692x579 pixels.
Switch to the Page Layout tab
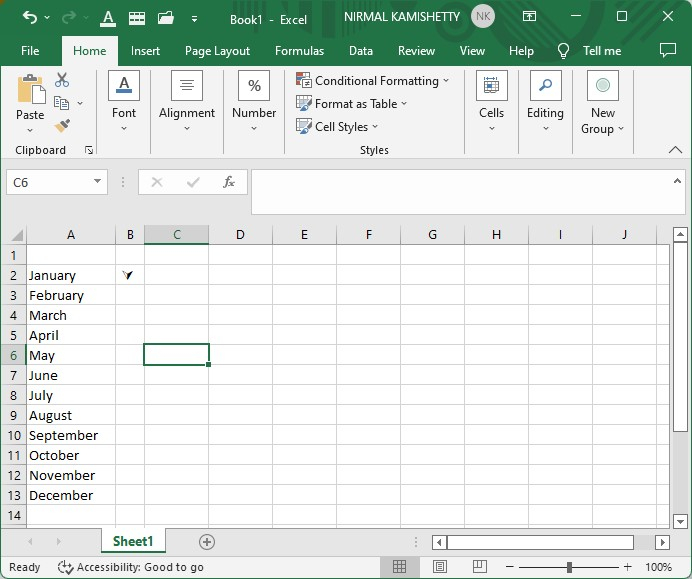click(217, 51)
